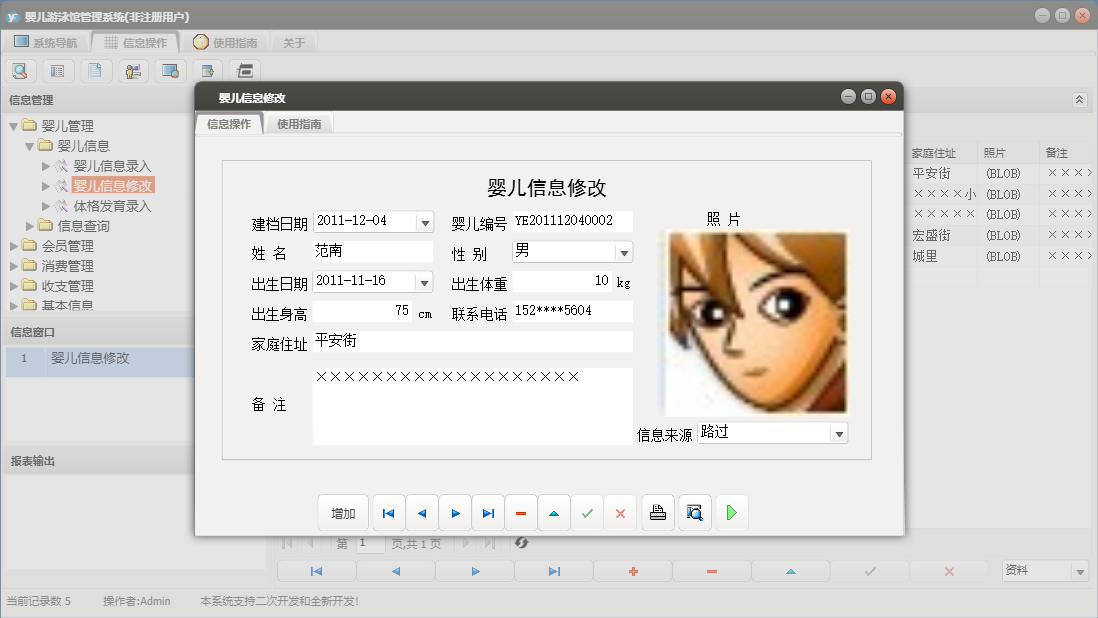Cancel edits with the red X icon

pos(621,512)
